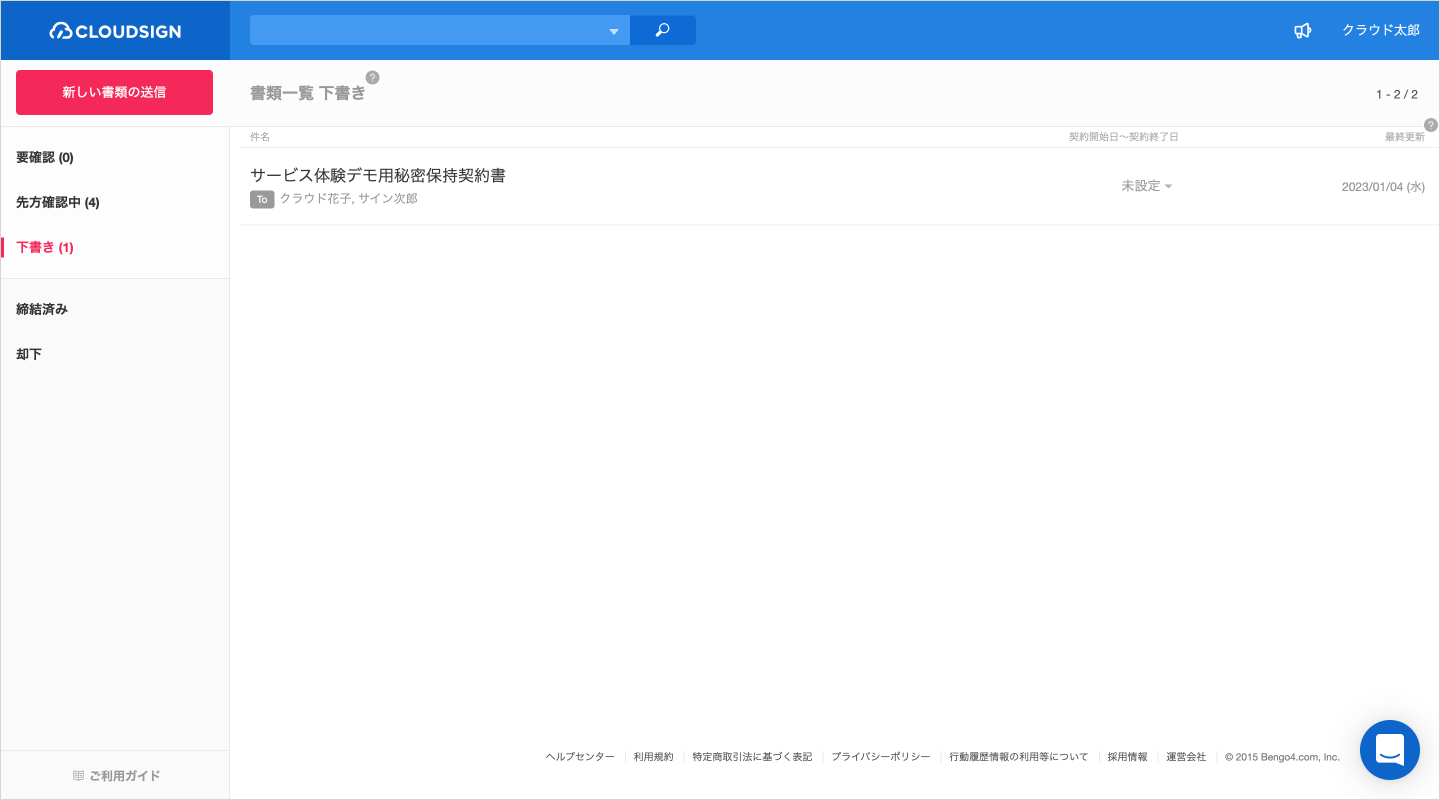The height and width of the screenshot is (800, 1440).
Task: Open the ご利用ガイド link
Action: (116, 776)
